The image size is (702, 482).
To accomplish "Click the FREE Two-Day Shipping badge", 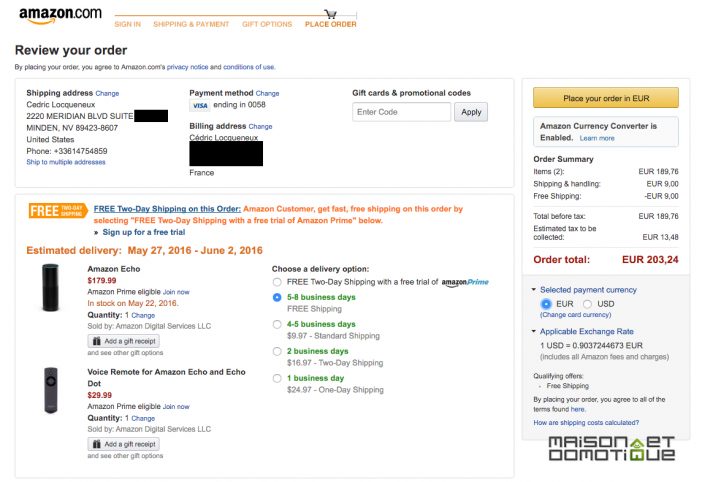I will pyautogui.click(x=58, y=210).
